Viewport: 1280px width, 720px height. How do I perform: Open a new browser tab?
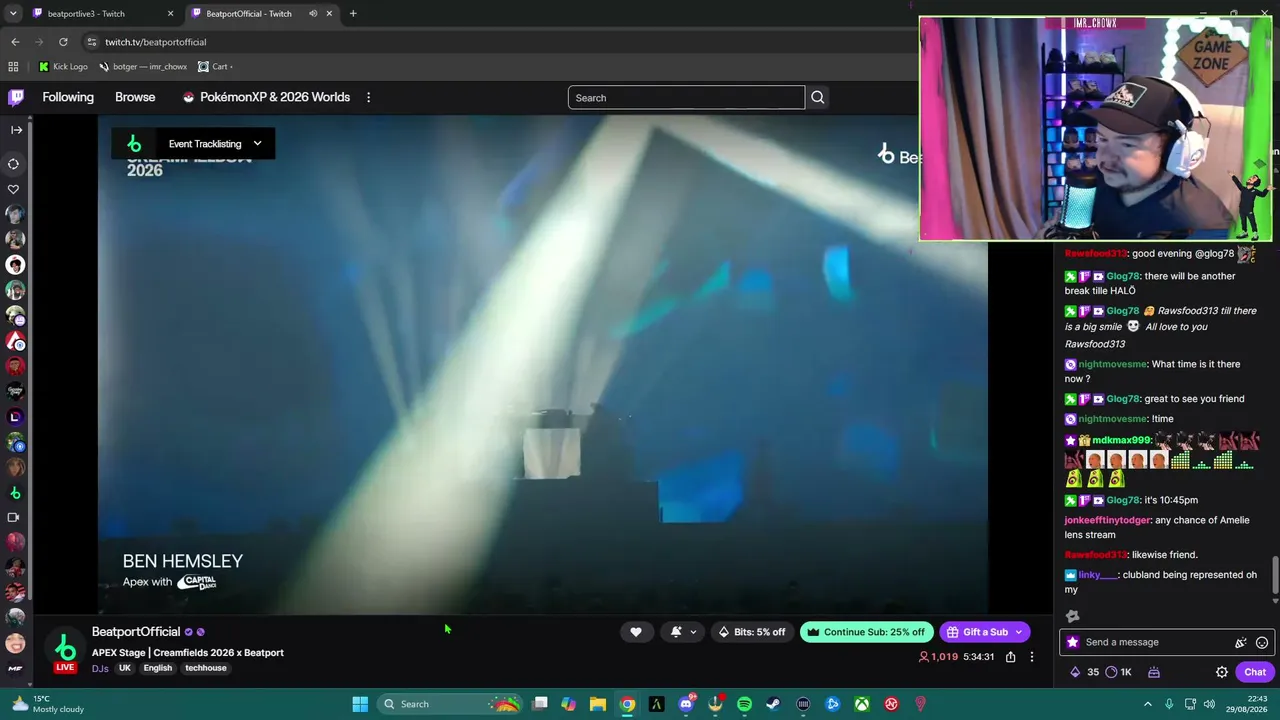point(353,14)
